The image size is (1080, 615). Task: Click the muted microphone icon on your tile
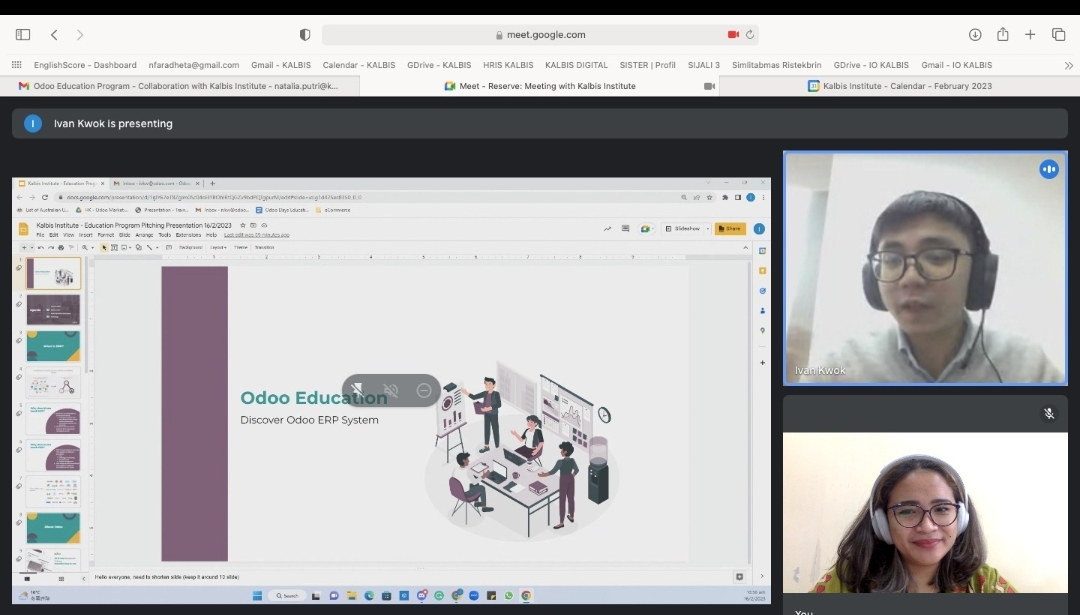(x=1049, y=413)
